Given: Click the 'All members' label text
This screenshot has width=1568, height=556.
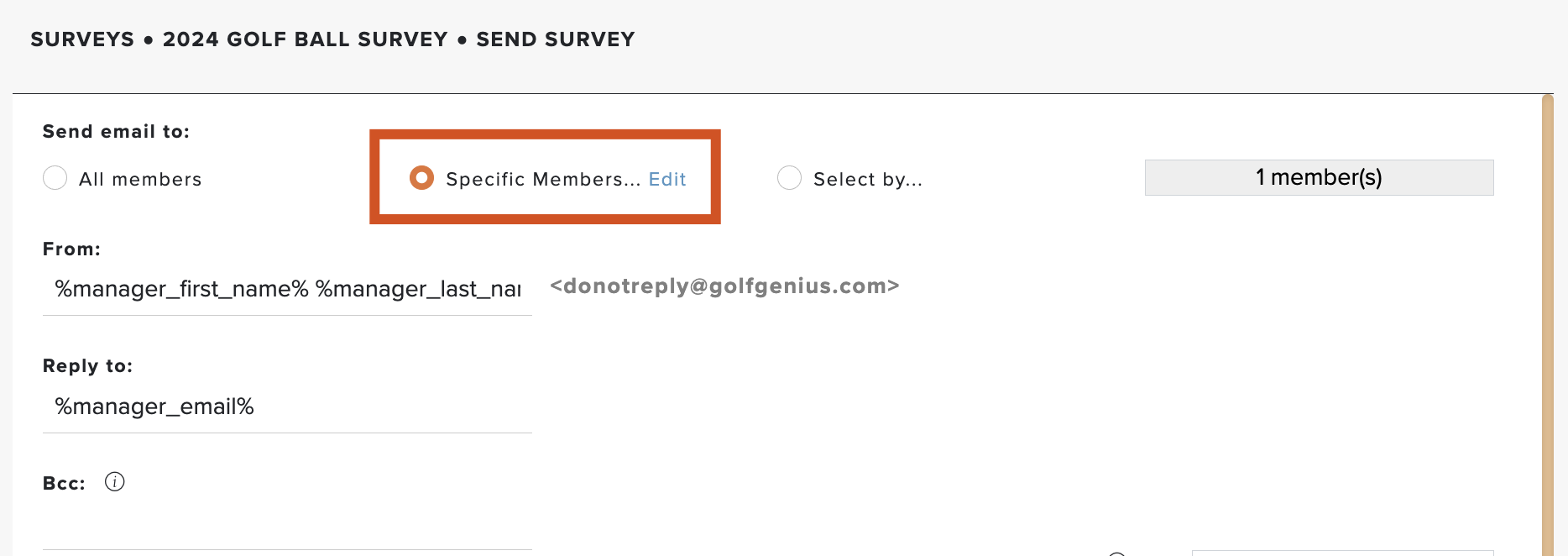Looking at the screenshot, I should (140, 179).
